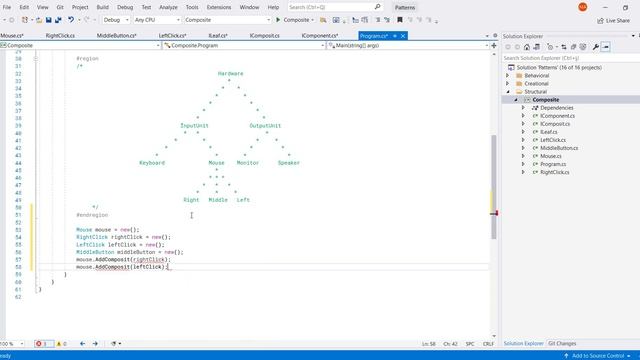Image resolution: width=640 pixels, height=360 pixels.
Task: Switch to the Mouse.cs tab
Action: point(12,36)
